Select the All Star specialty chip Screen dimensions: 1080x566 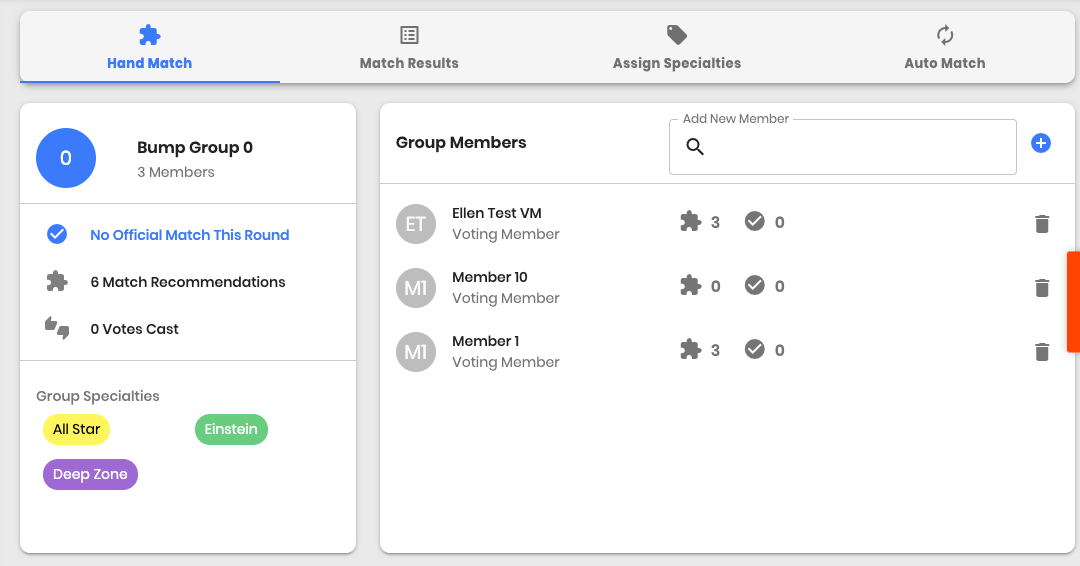click(x=76, y=429)
